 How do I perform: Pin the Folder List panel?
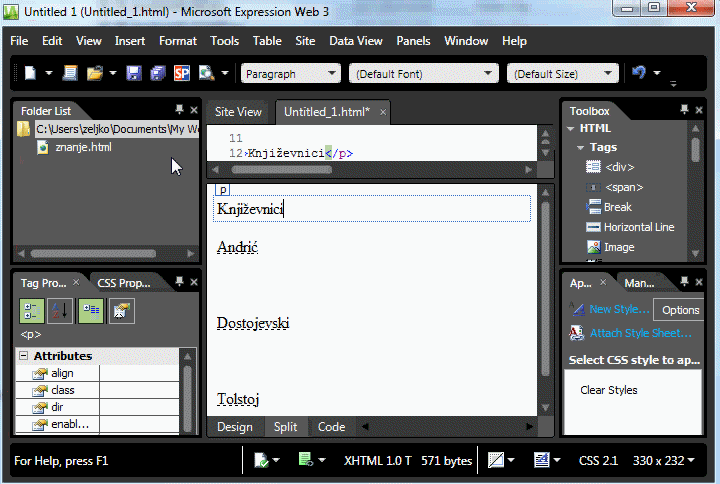(179, 110)
